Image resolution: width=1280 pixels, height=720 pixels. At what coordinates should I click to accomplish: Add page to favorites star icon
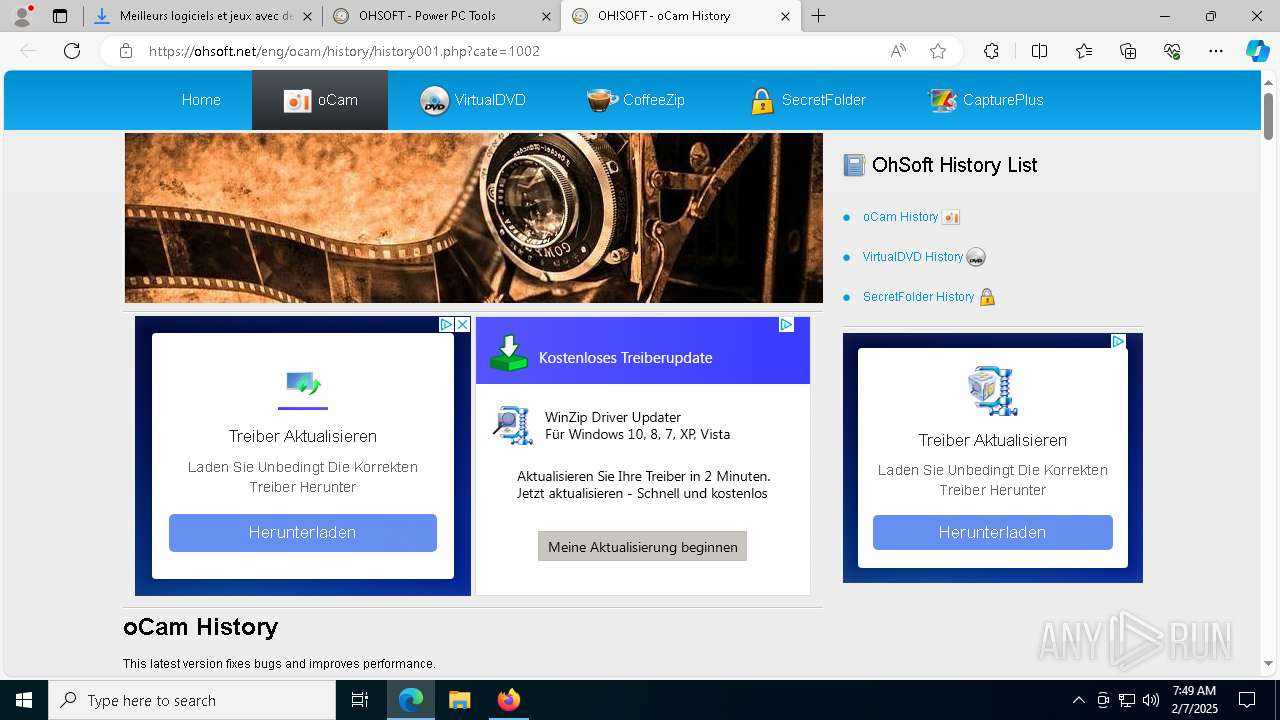[x=938, y=51]
